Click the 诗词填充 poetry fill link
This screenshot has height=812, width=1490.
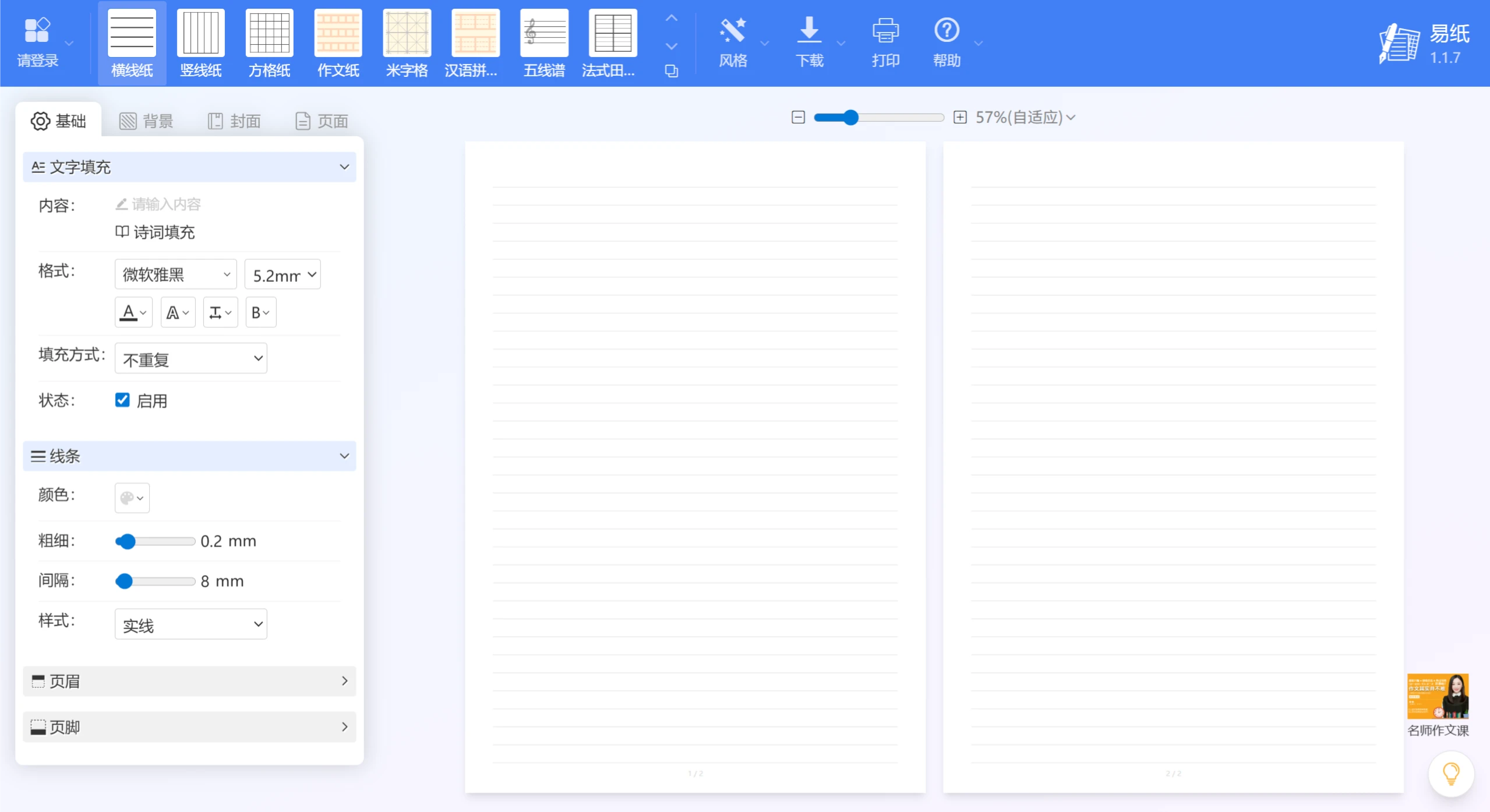156,232
